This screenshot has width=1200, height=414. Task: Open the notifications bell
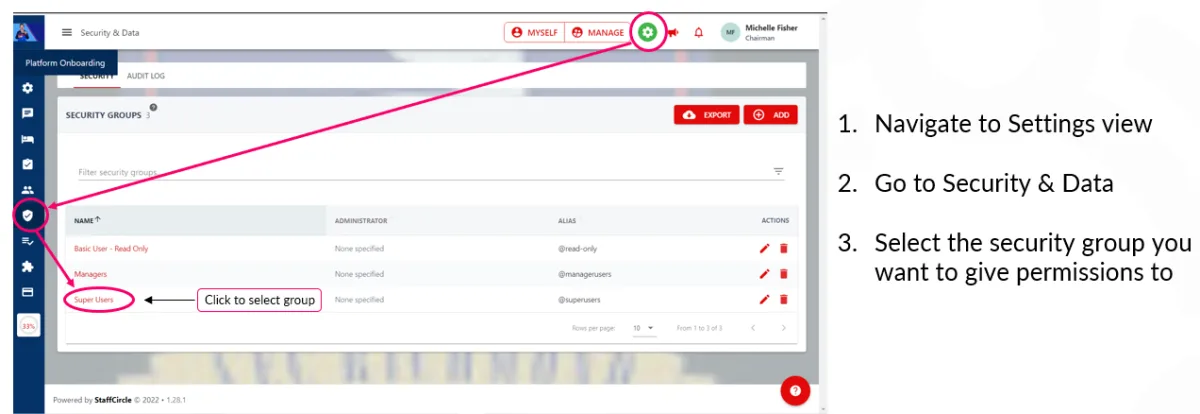coord(699,32)
